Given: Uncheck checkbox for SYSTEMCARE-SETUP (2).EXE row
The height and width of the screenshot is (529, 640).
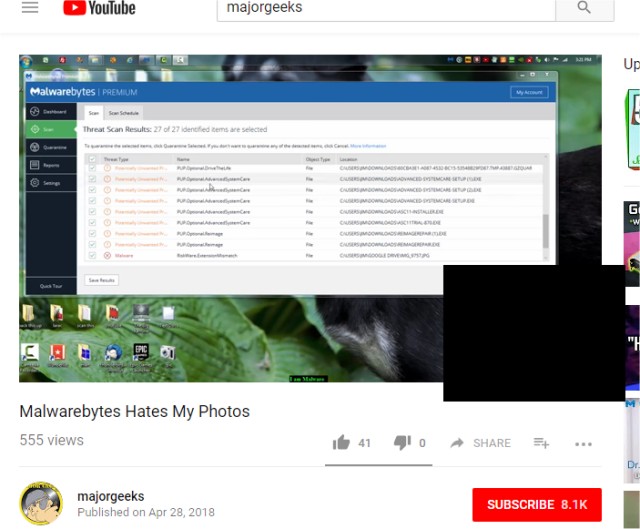Looking at the screenshot, I should 92,190.
